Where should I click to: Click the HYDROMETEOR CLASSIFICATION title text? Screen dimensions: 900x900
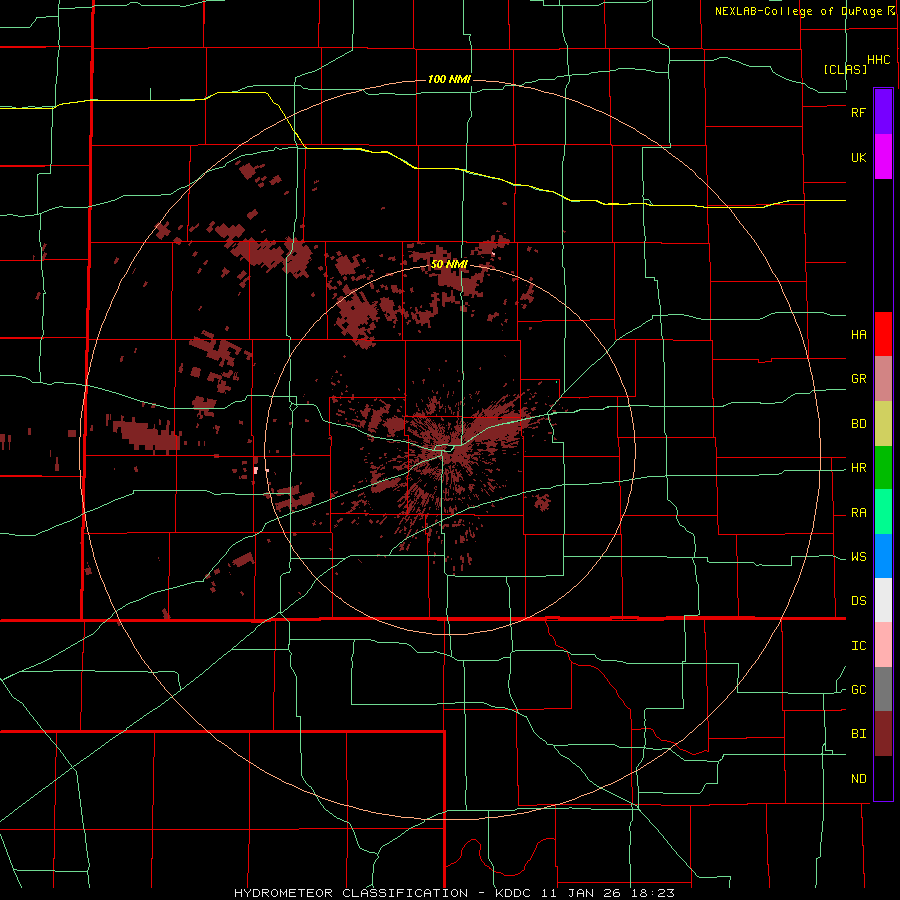pyautogui.click(x=351, y=893)
